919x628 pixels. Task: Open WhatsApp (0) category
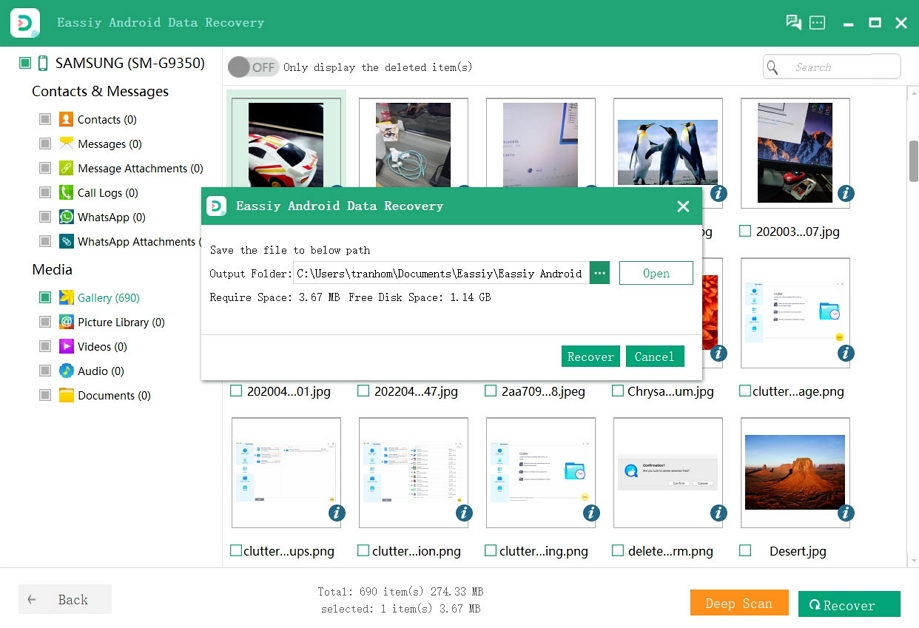[x=111, y=218]
